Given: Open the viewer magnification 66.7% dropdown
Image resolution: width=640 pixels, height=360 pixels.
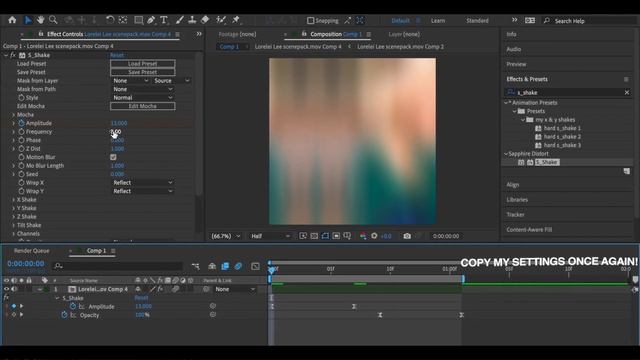Looking at the screenshot, I should point(225,236).
